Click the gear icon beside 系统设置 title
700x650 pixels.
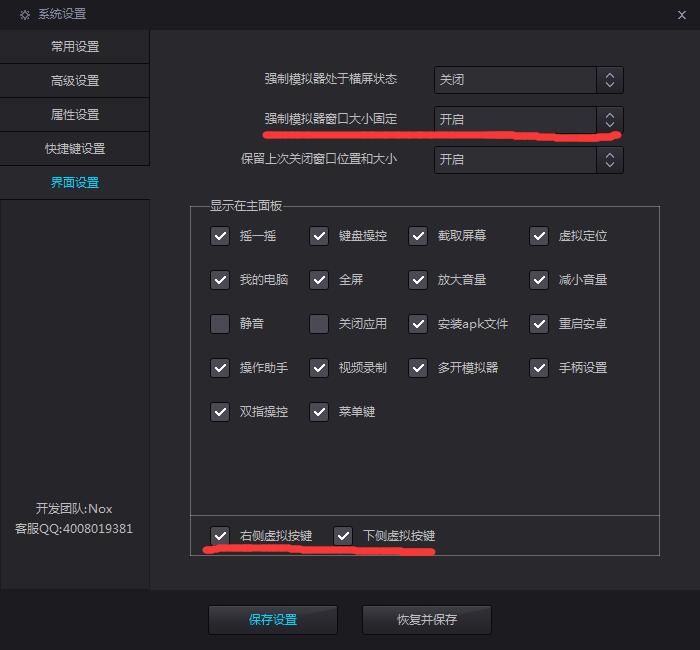click(25, 15)
